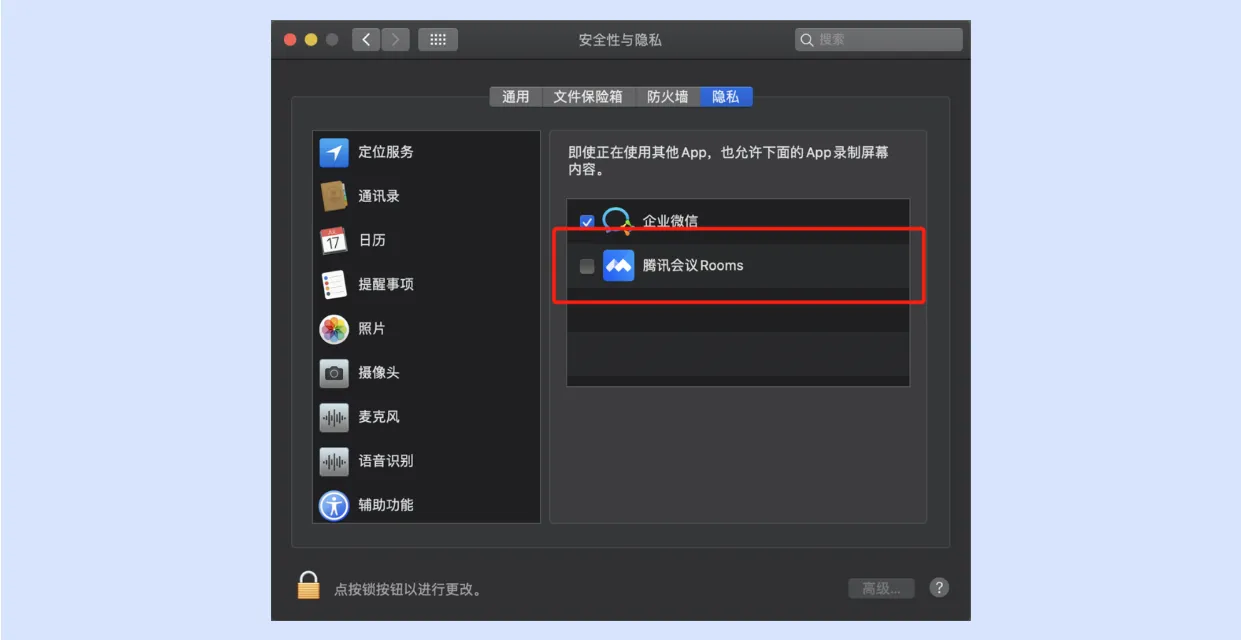Viewport: 1241px width, 640px height.
Task: Click the 搜索 search field
Action: tap(879, 39)
